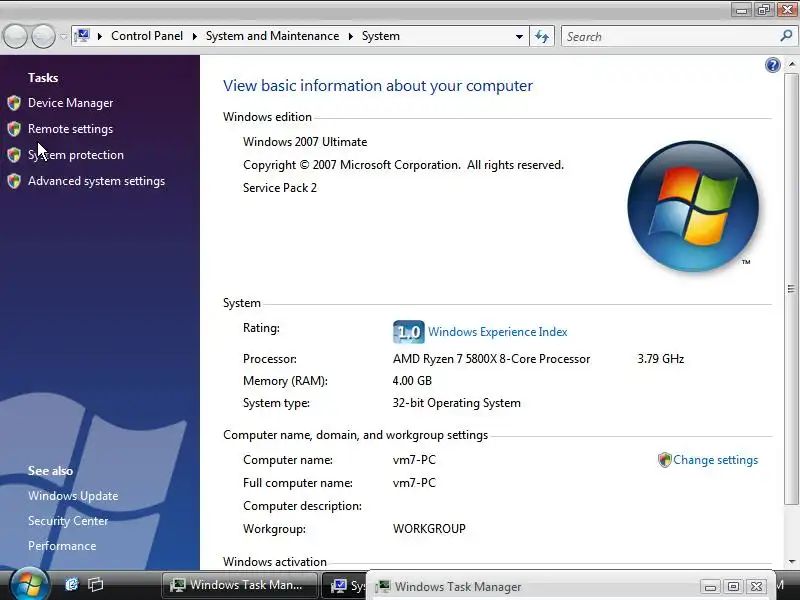Viewport: 800px width, 600px height.
Task: Select Control Panel in the breadcrumb
Action: (x=147, y=36)
